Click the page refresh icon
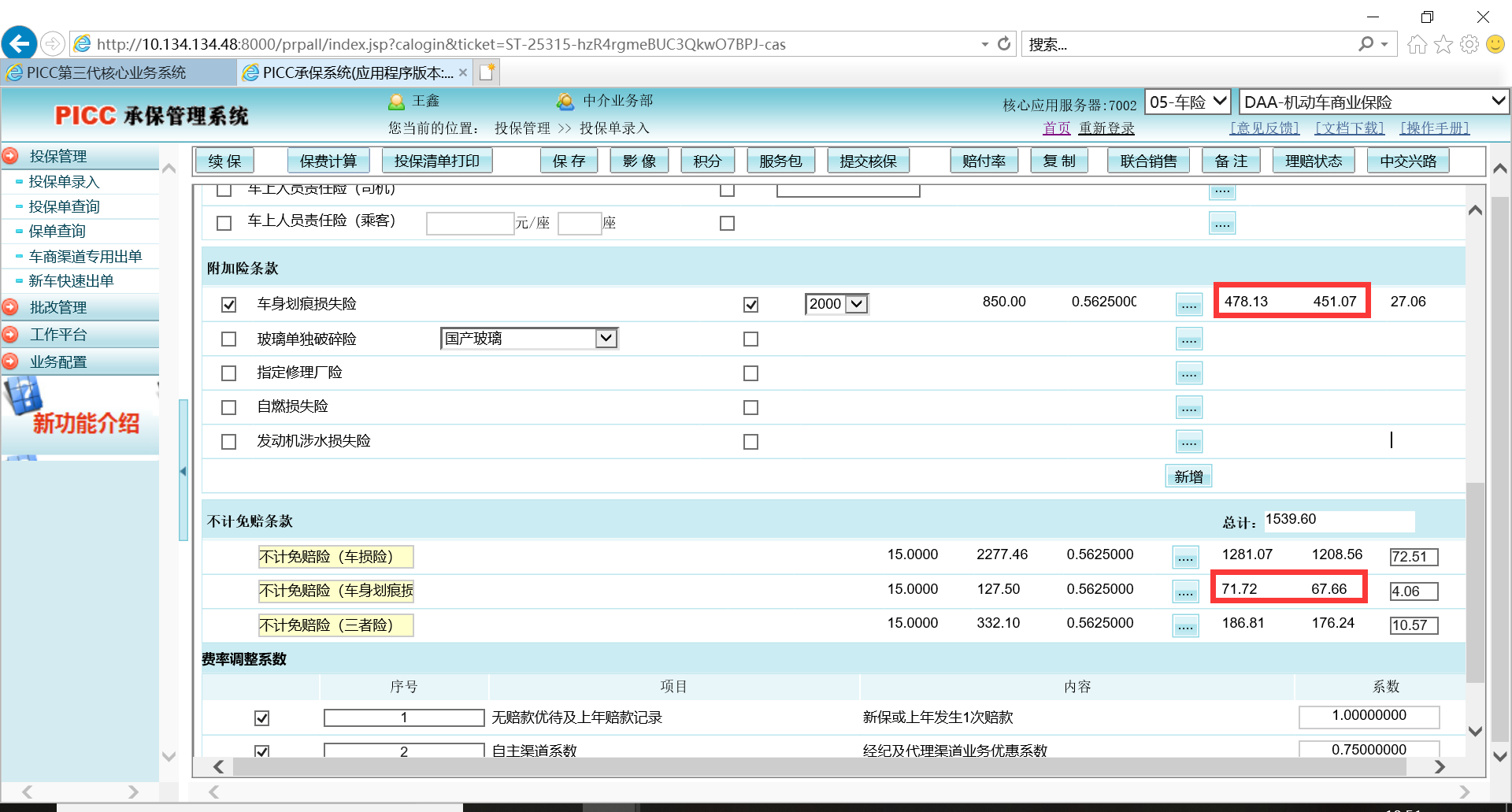Screen dimensions: 1512x812 click(1004, 44)
